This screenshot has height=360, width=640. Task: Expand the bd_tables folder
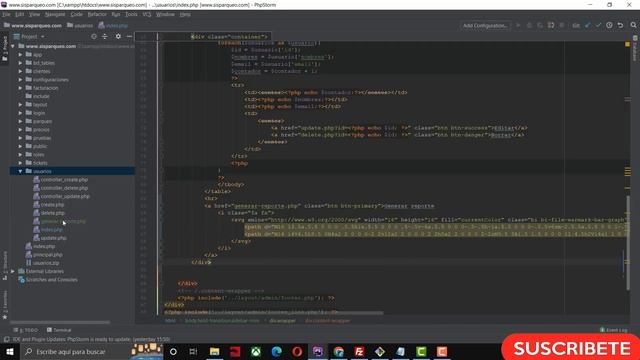pos(20,63)
